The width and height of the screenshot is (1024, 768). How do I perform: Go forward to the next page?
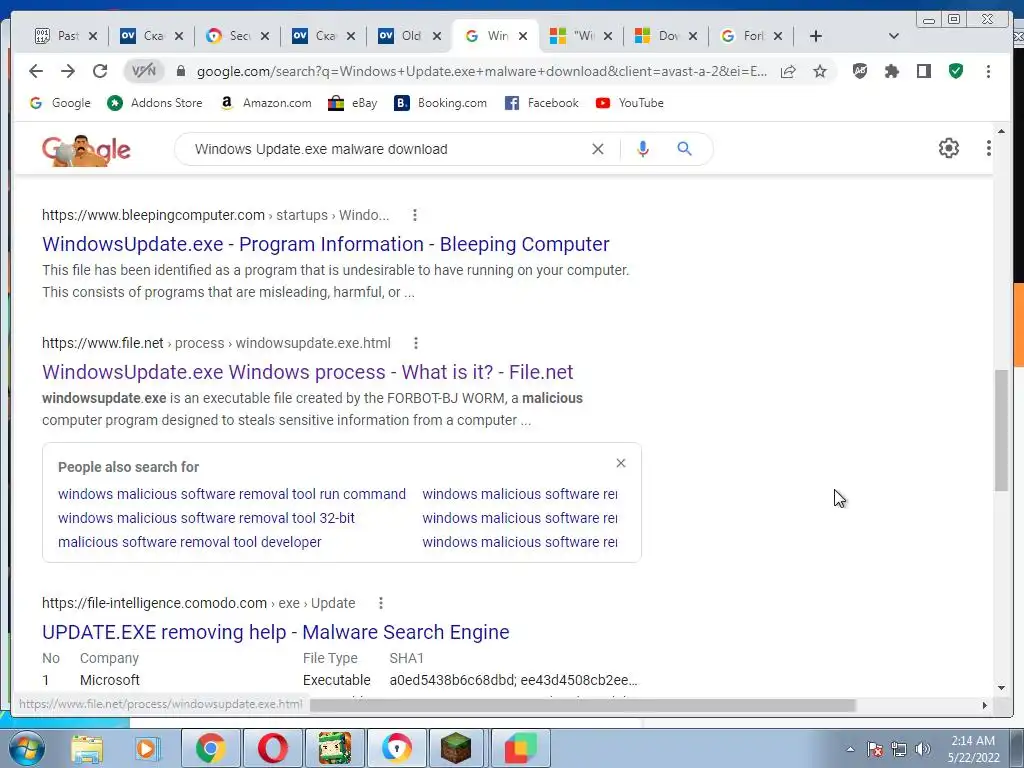(68, 71)
